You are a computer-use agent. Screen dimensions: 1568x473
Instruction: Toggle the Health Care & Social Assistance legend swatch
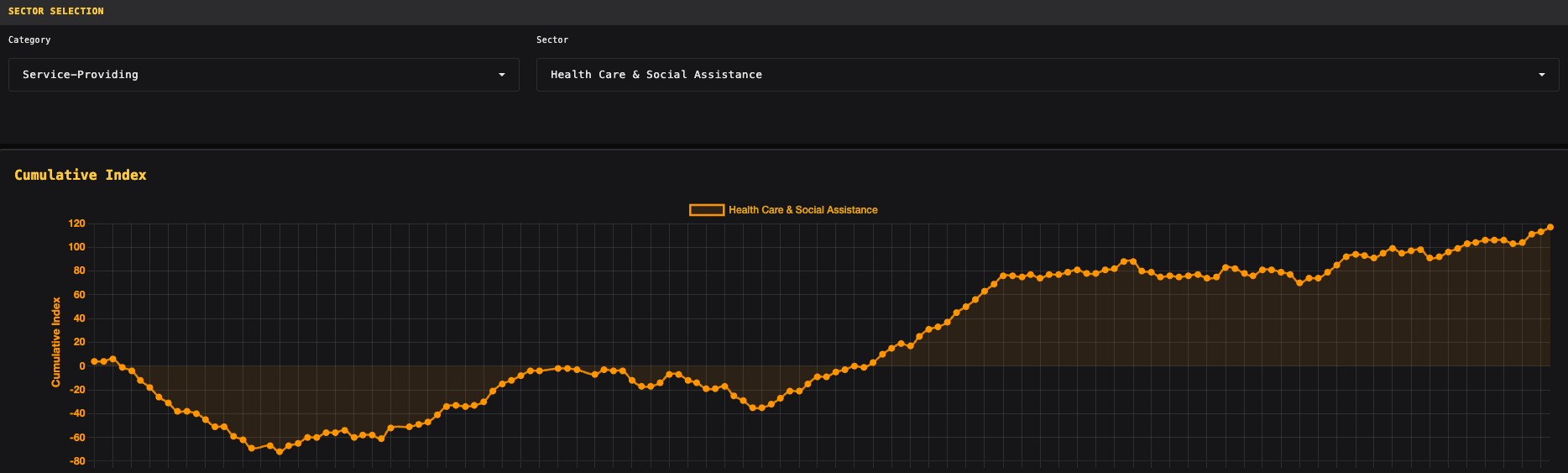pyautogui.click(x=707, y=210)
